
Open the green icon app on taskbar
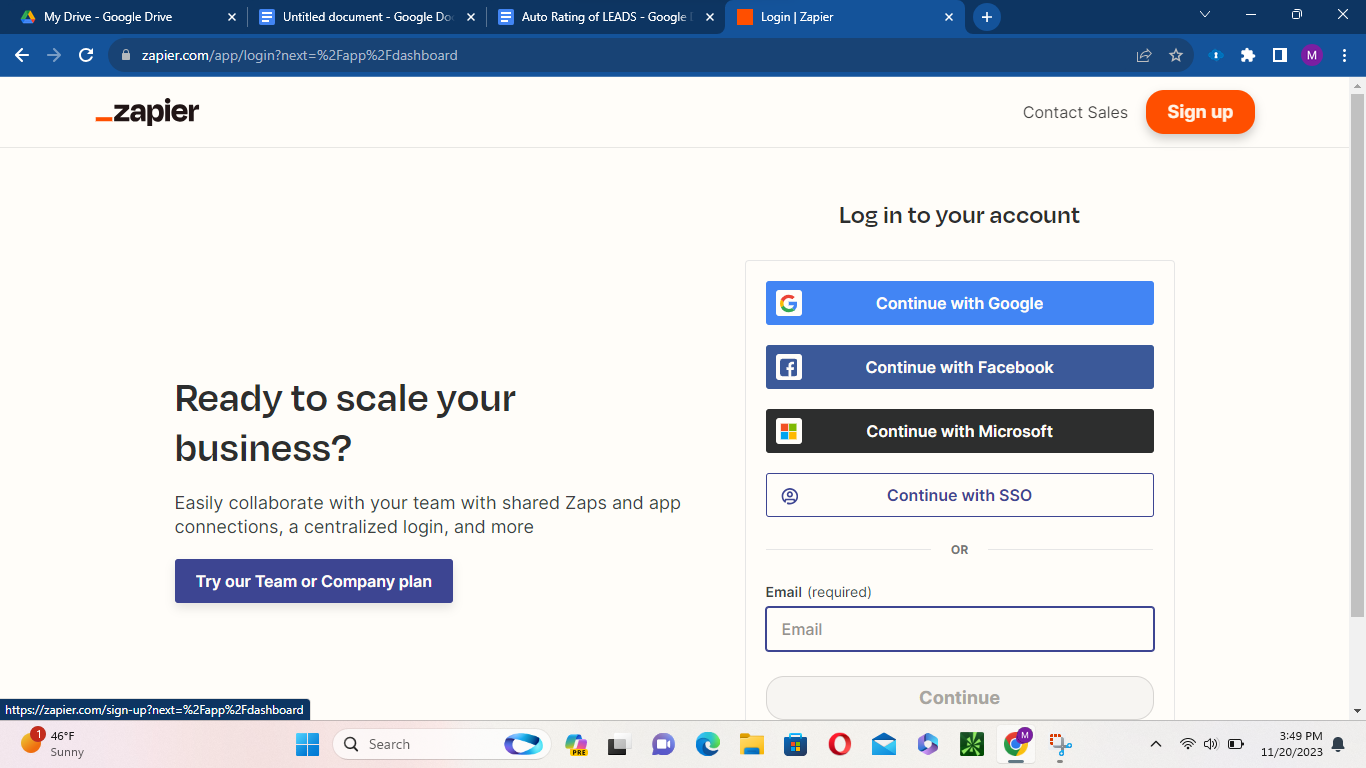(x=971, y=744)
